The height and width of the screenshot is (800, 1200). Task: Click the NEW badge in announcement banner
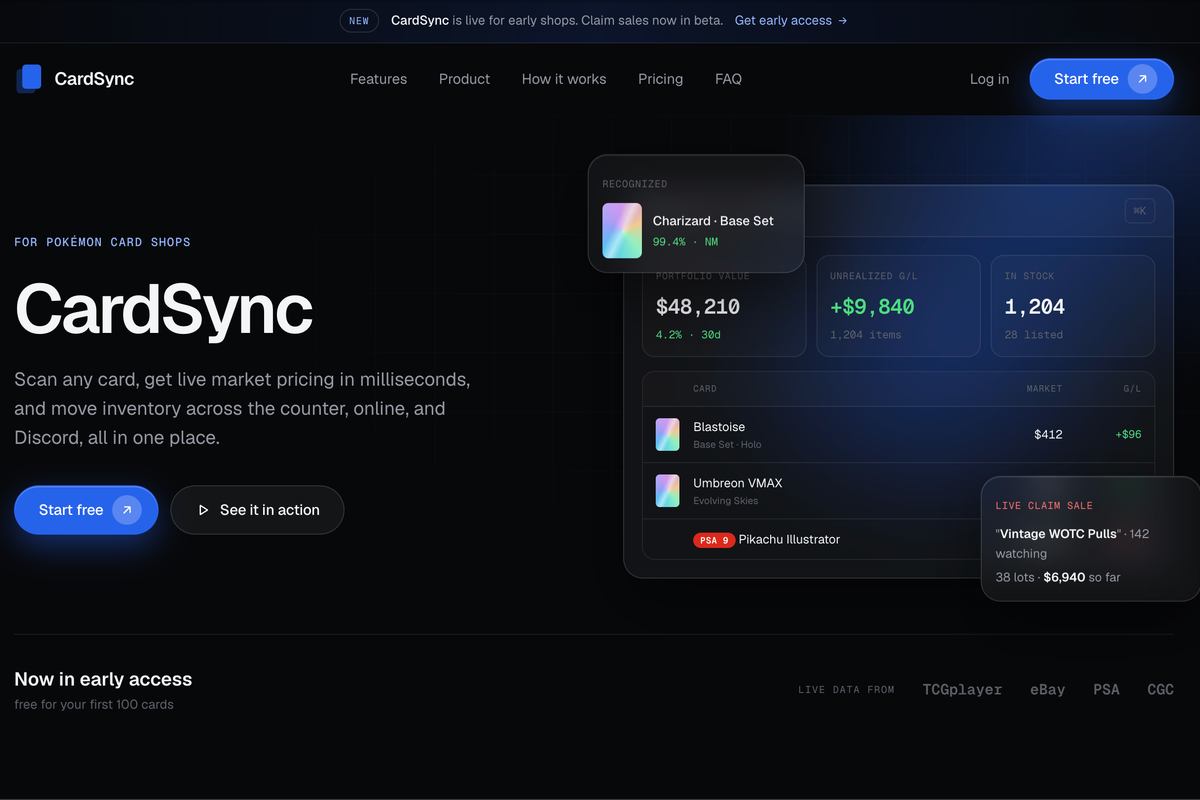(359, 20)
